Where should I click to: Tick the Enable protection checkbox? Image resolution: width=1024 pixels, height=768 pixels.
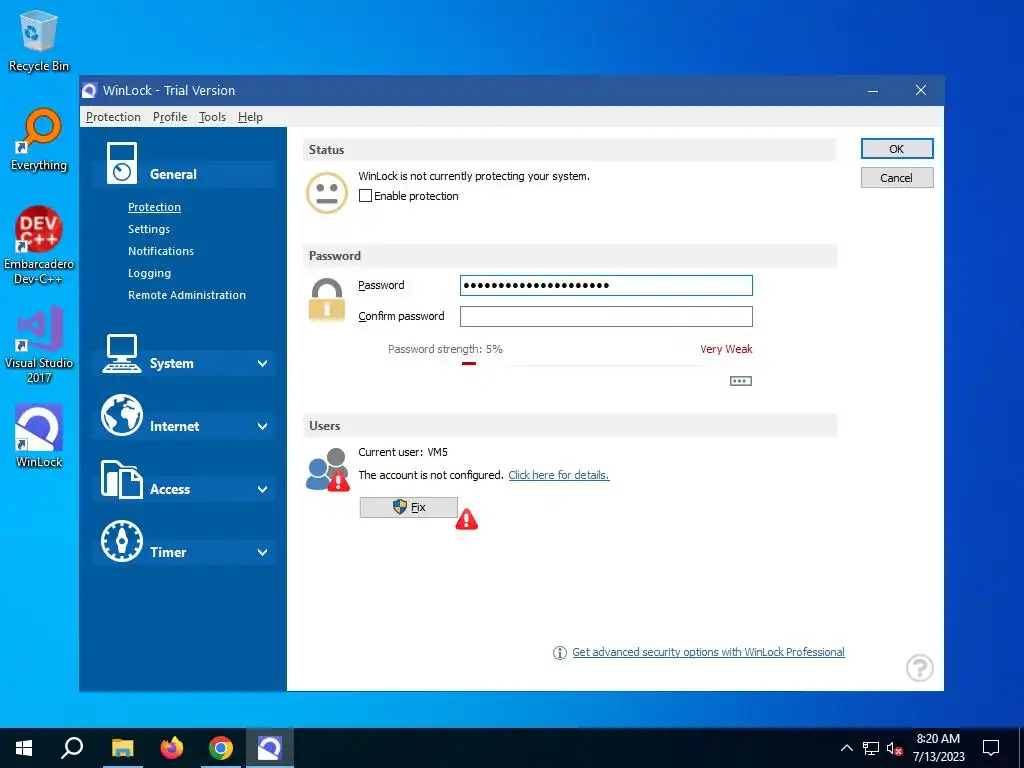pos(365,196)
